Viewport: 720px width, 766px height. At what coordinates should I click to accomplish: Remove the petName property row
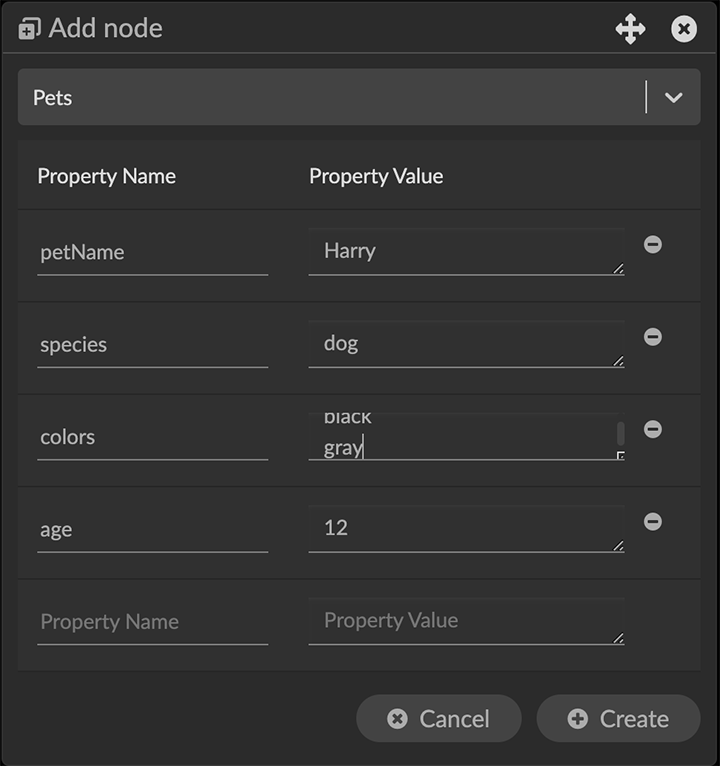(x=653, y=244)
